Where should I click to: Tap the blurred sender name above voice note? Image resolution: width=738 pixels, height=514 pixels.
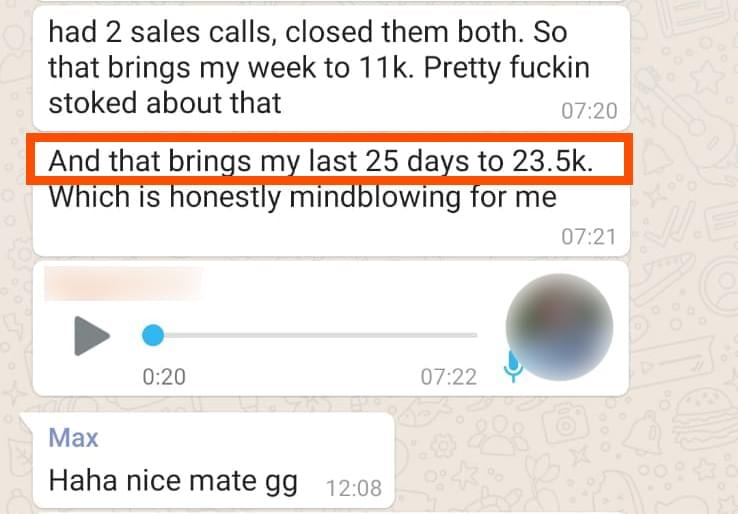124,283
